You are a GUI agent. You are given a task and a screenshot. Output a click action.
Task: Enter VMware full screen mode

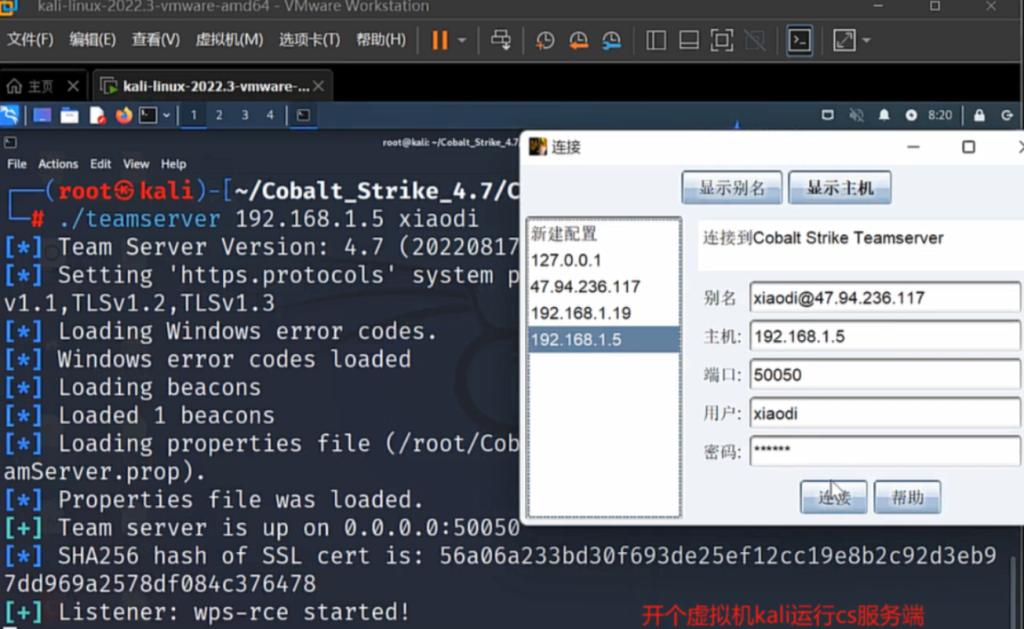click(722, 40)
